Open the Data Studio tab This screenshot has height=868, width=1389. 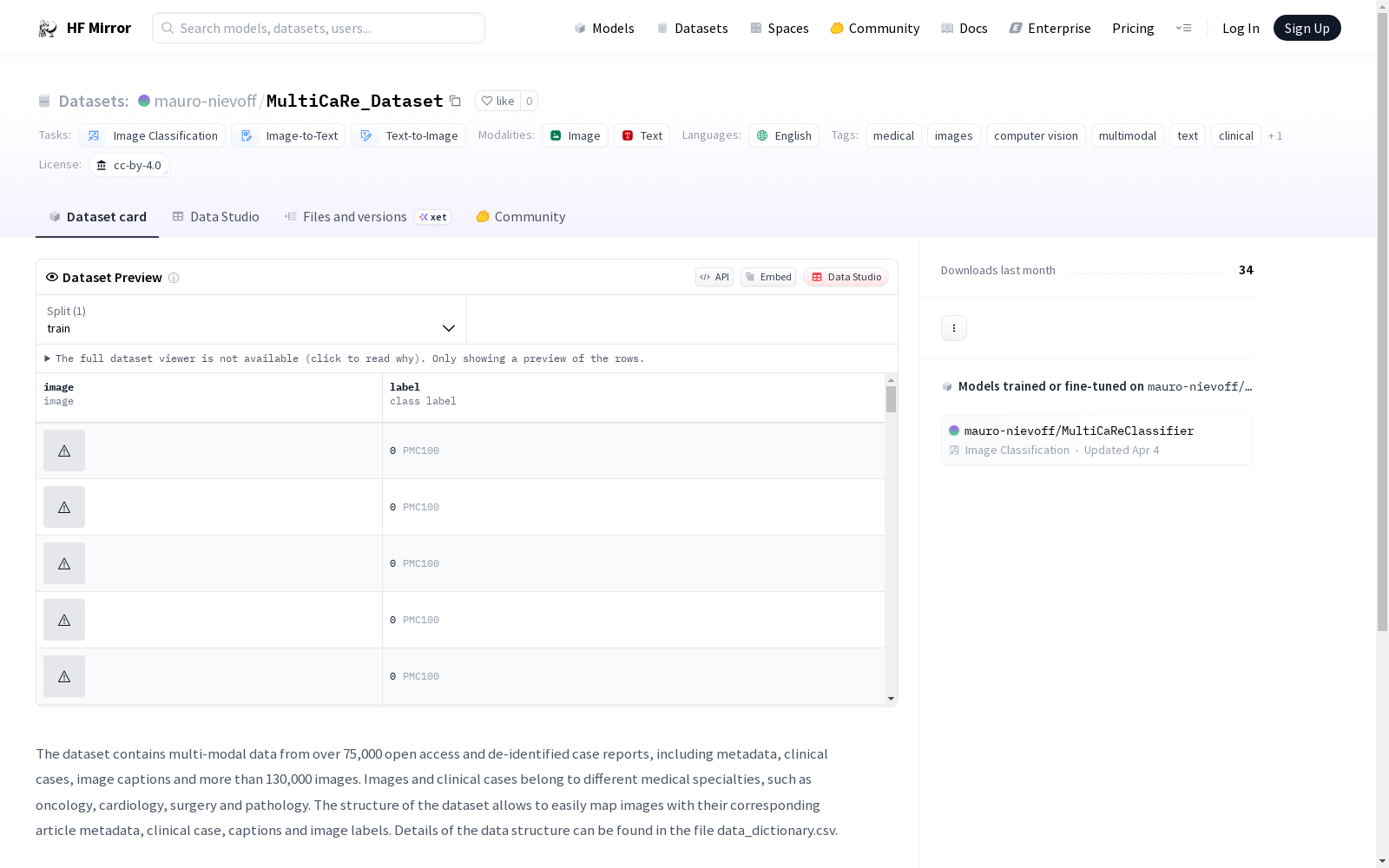(215, 217)
